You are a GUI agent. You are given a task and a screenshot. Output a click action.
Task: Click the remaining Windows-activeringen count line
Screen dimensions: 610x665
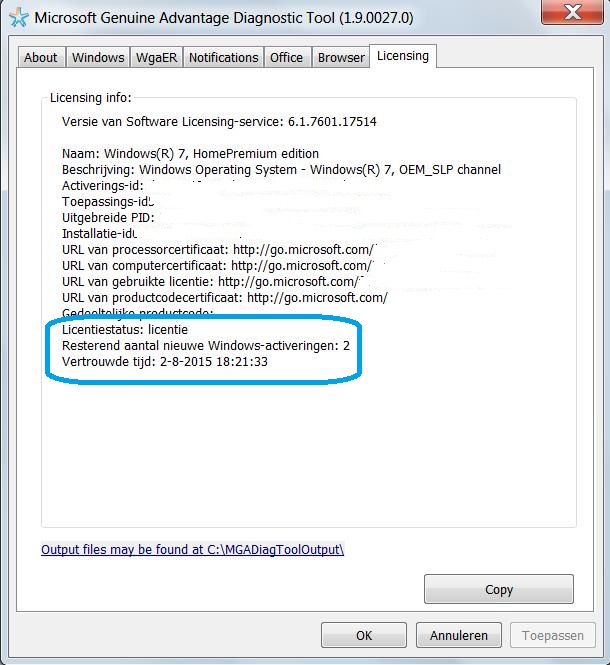click(x=206, y=346)
